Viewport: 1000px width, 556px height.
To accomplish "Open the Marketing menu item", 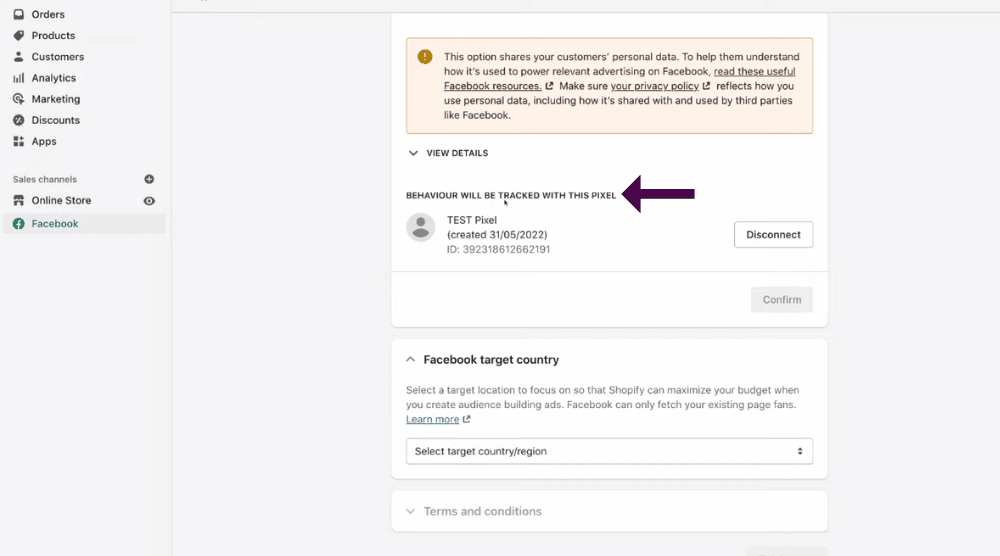I will click(56, 99).
